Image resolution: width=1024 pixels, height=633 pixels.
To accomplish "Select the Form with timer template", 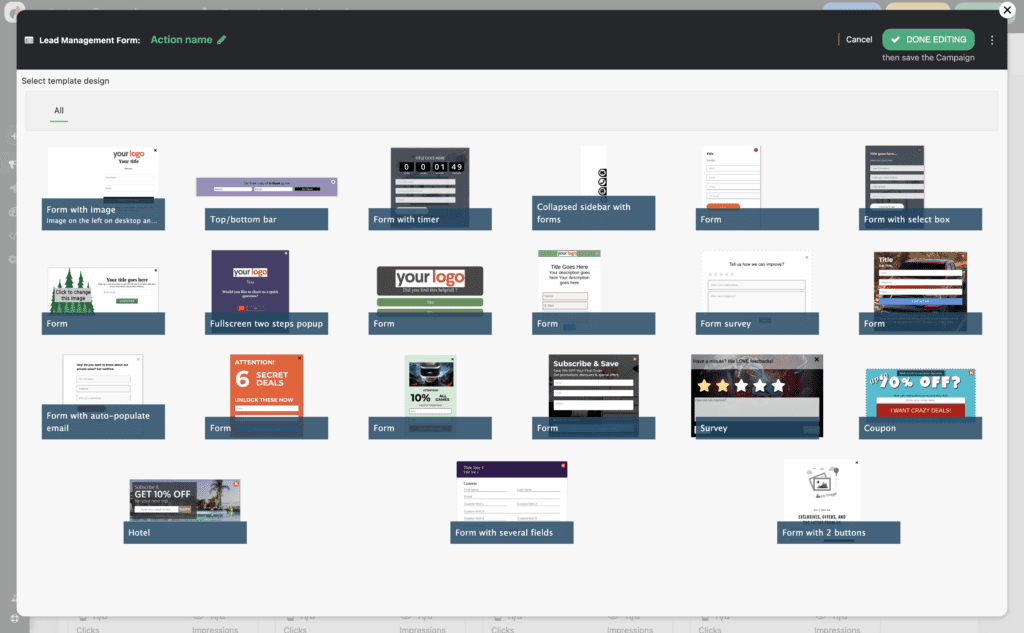I will [x=430, y=188].
